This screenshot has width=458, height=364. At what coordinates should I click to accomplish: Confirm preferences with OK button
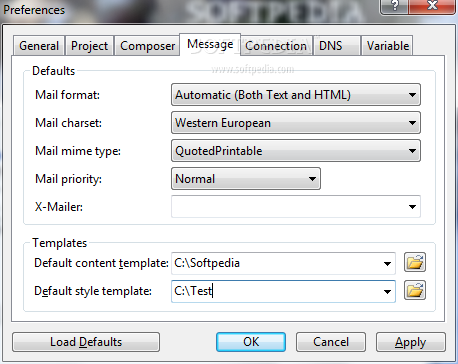[251, 342]
